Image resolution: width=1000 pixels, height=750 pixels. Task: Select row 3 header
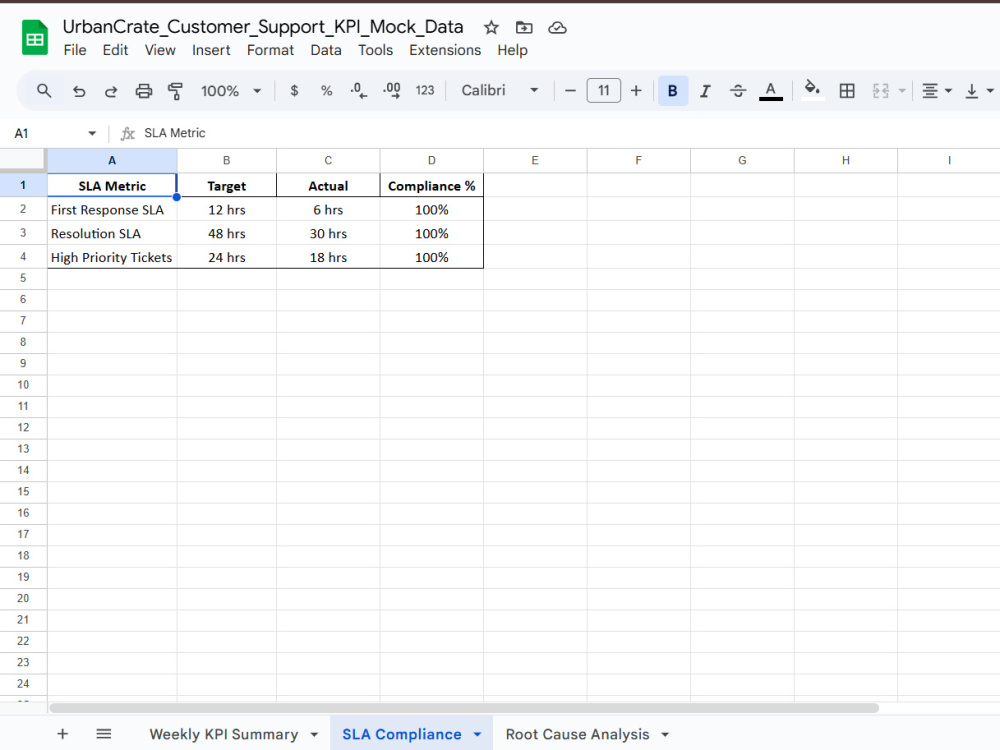[x=23, y=233]
